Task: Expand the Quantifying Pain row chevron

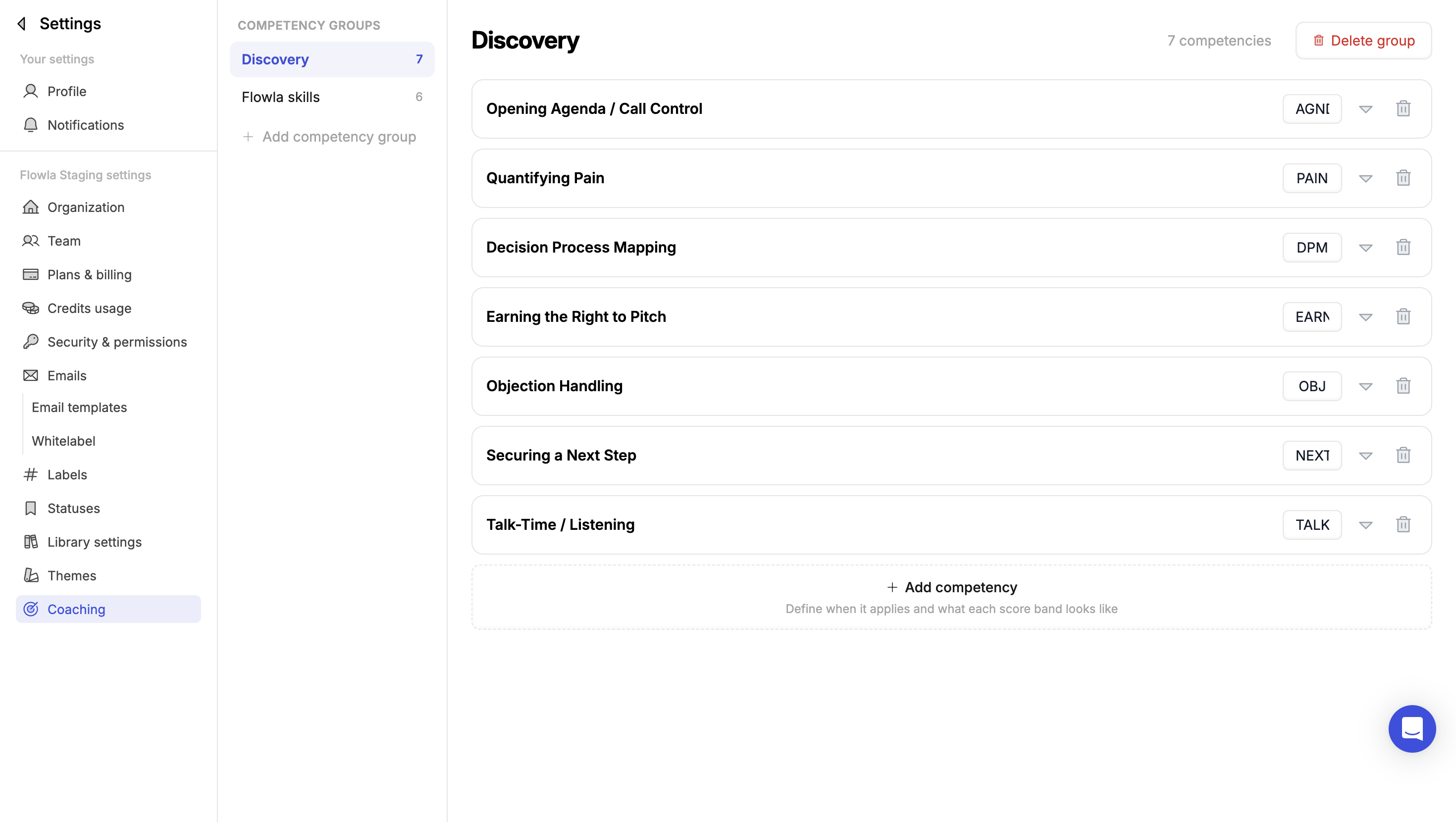Action: click(1365, 179)
